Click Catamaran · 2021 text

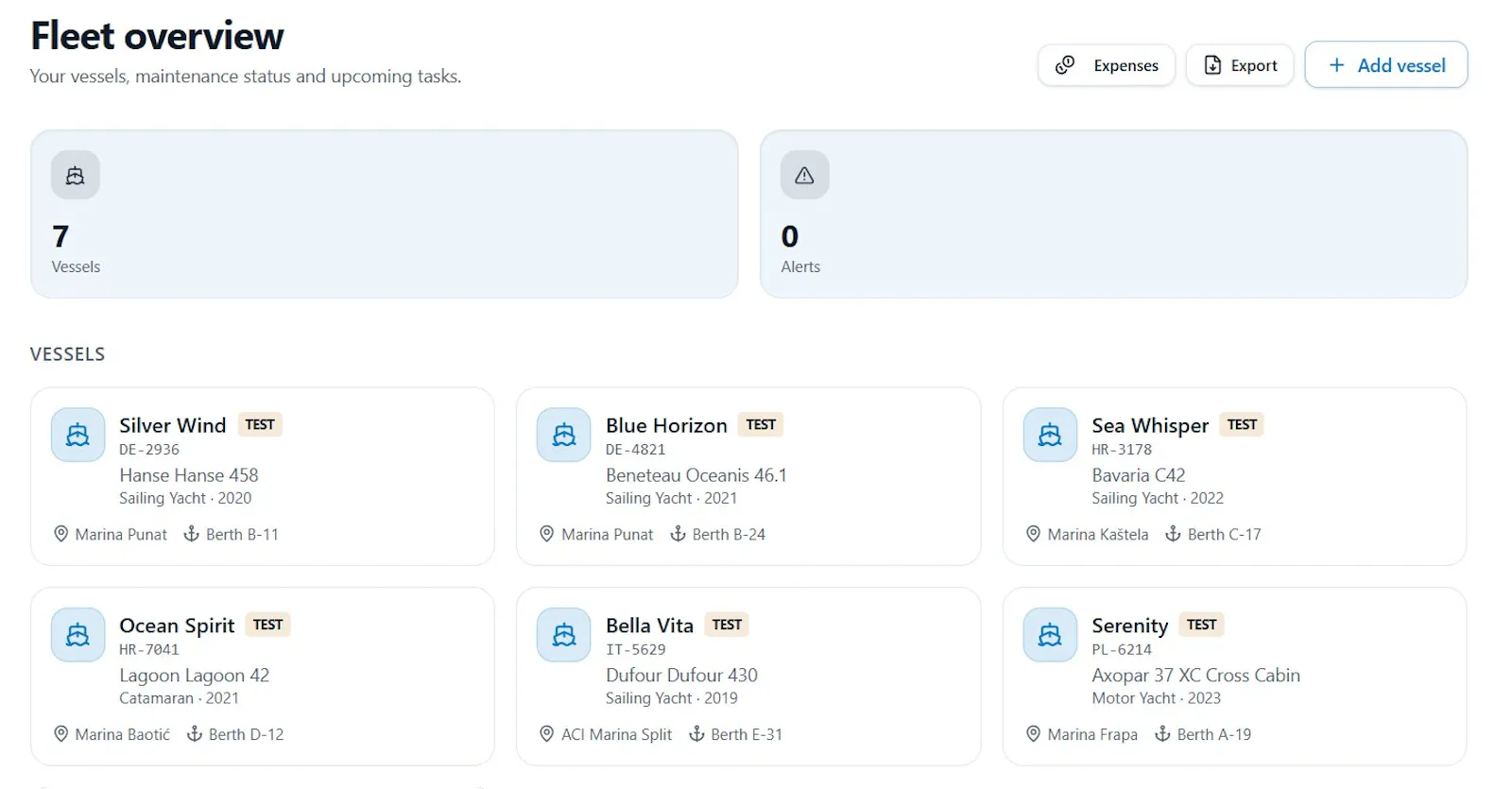click(179, 698)
